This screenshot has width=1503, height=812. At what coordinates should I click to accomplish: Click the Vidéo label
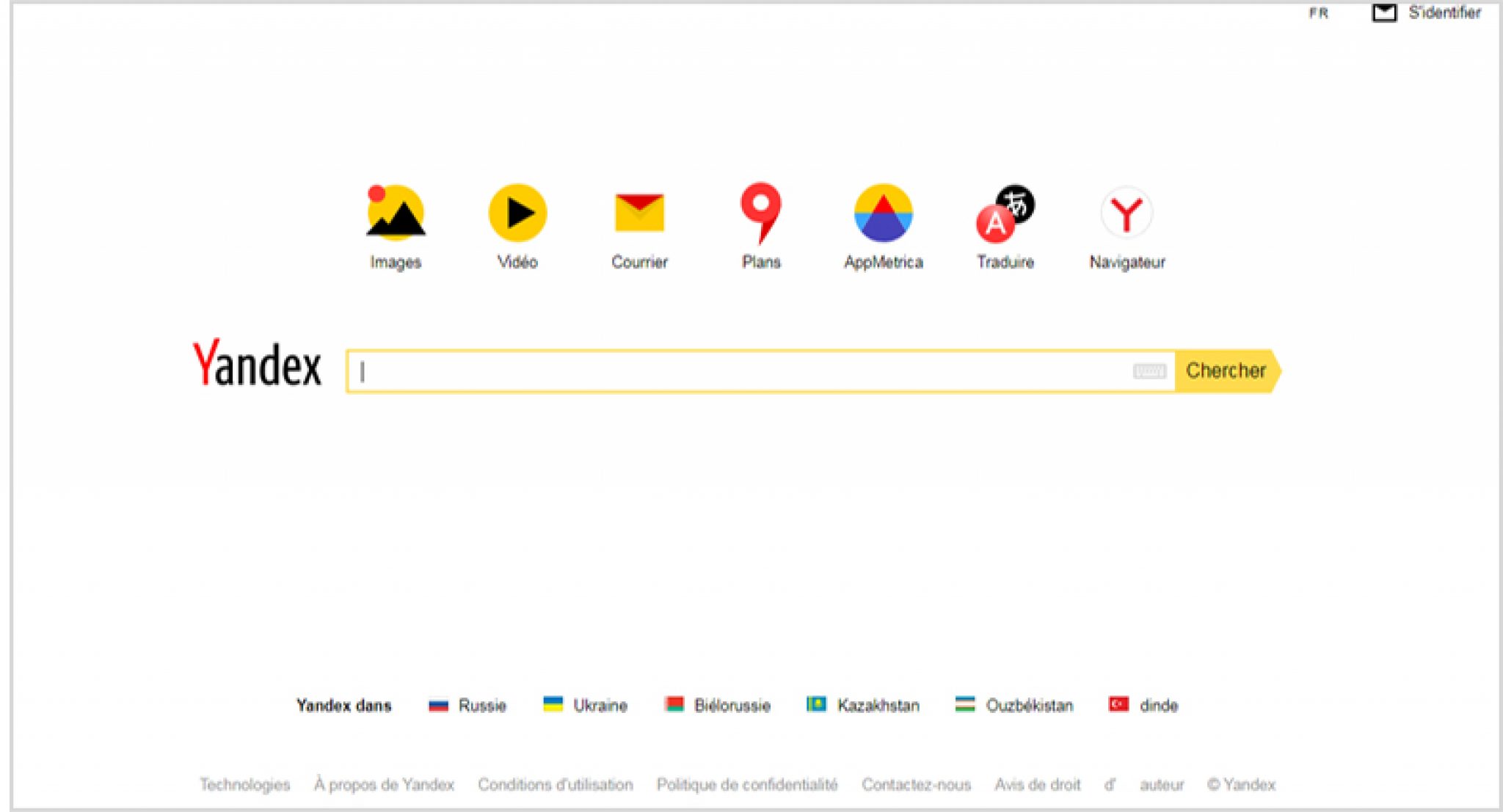coord(517,262)
